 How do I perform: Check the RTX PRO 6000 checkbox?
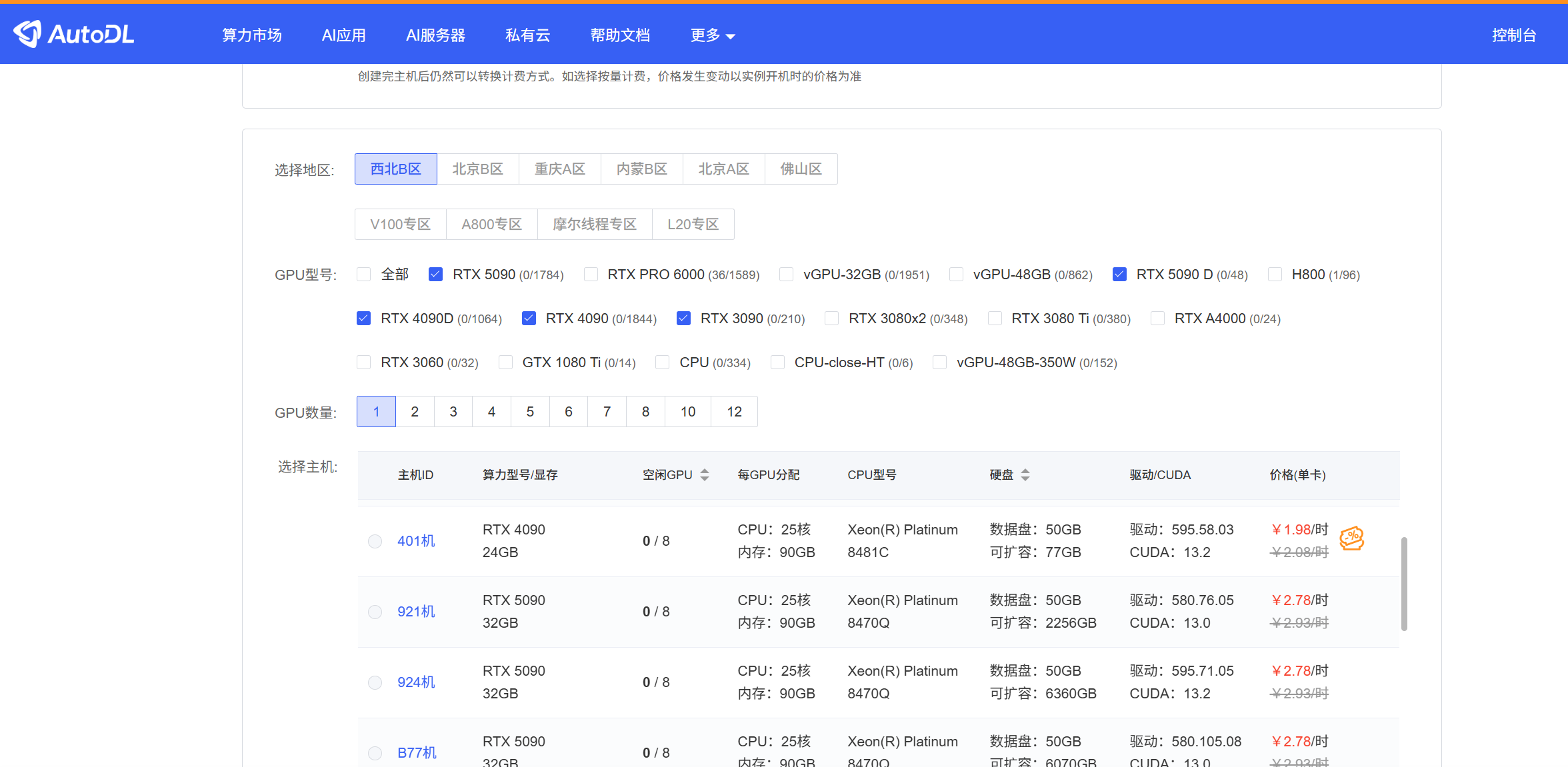591,275
